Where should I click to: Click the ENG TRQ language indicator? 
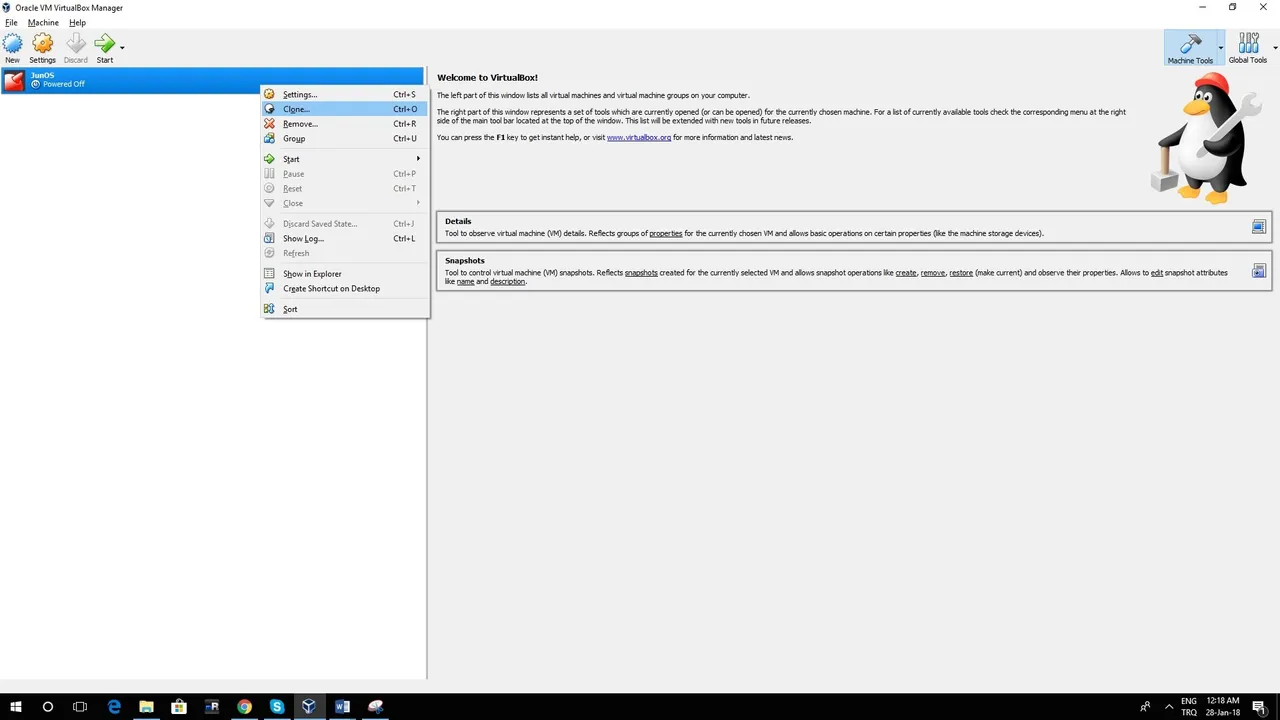tap(1189, 706)
